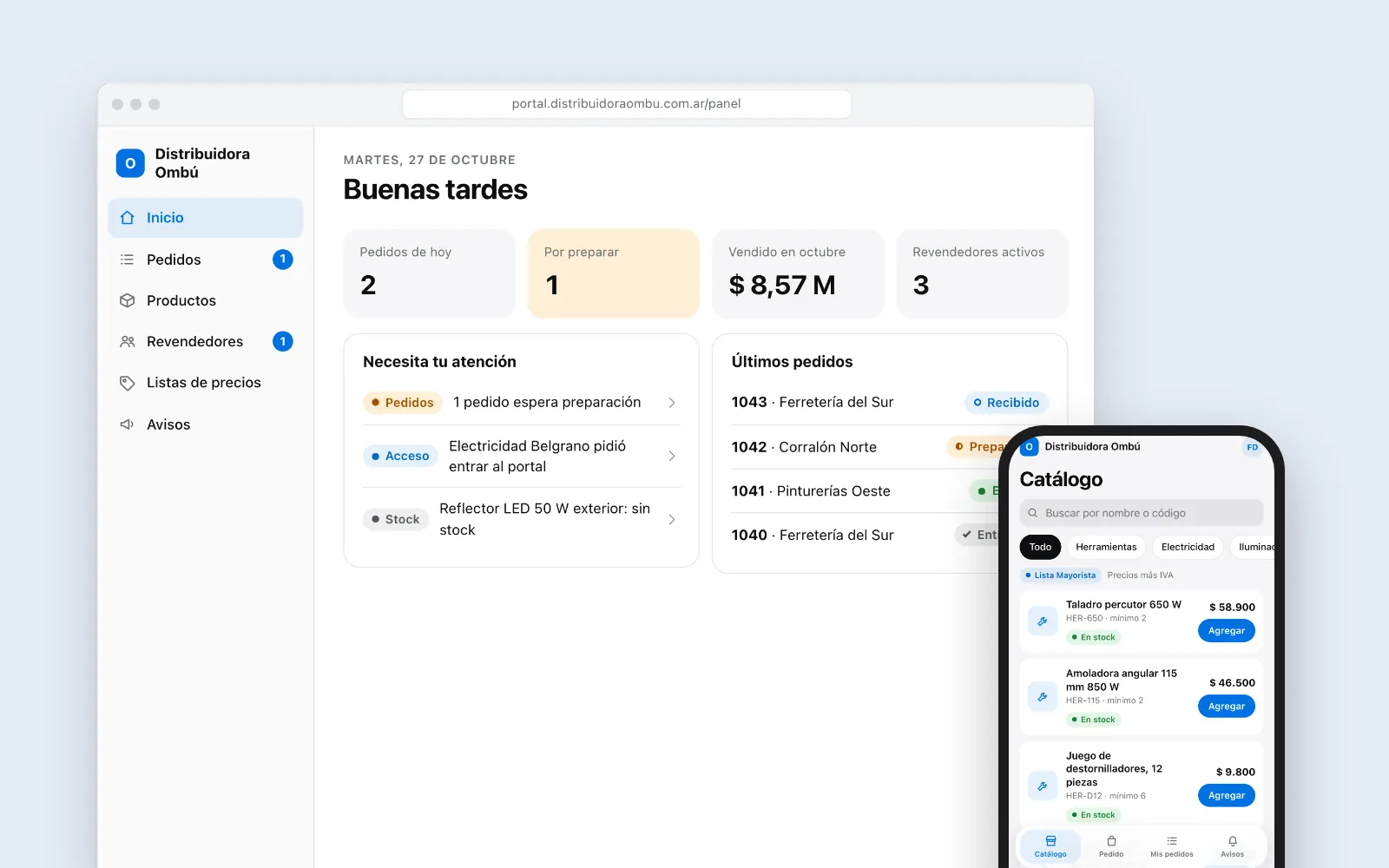Screen dimensions: 1389x868
Task: Open the 'Revendedores activos' stat card
Action: point(982,273)
